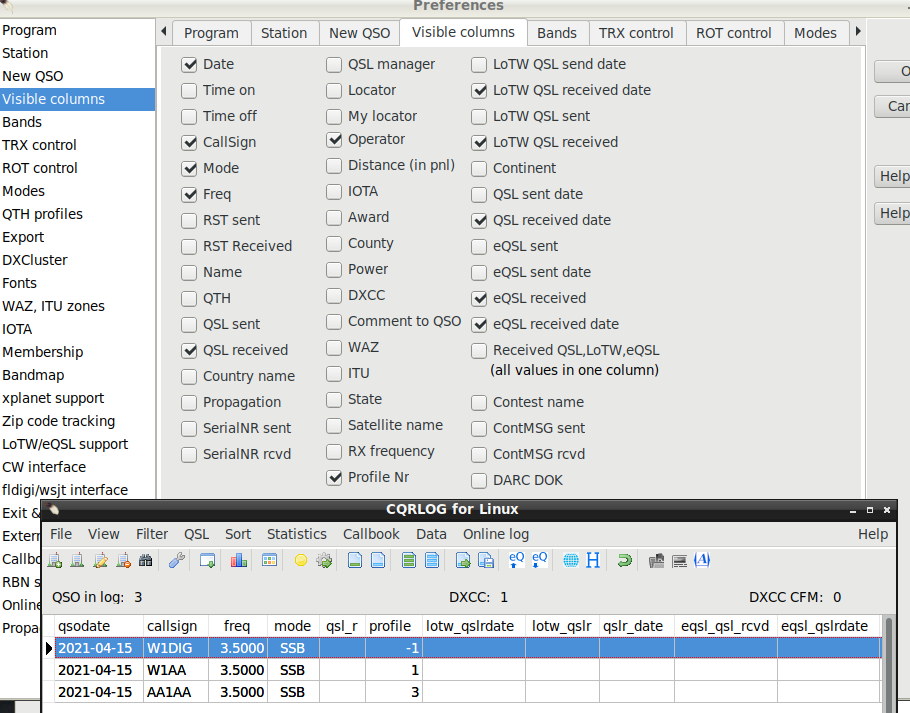Click the Cancel button in Preferences

892,106
